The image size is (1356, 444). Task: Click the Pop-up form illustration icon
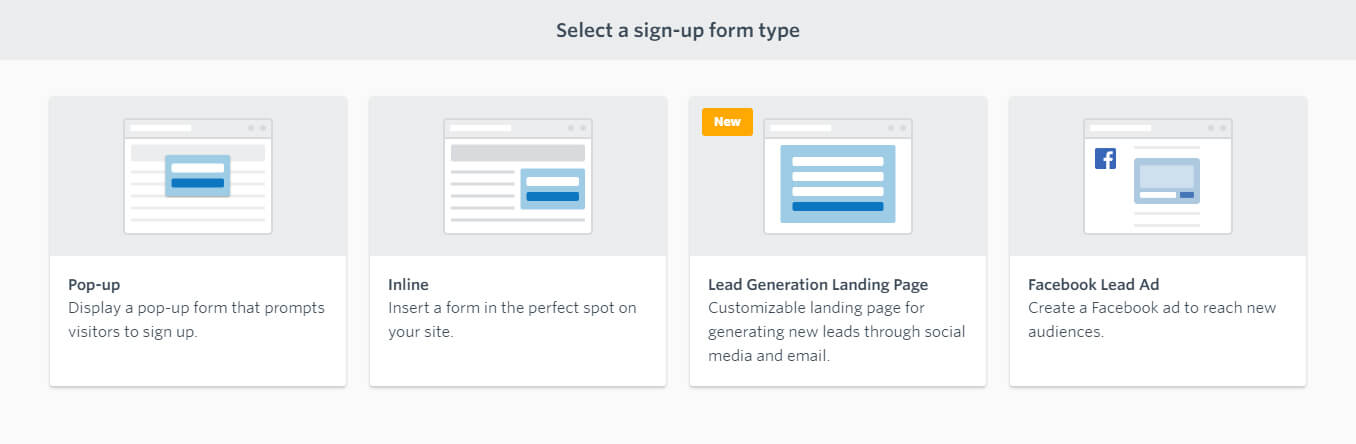coord(198,176)
